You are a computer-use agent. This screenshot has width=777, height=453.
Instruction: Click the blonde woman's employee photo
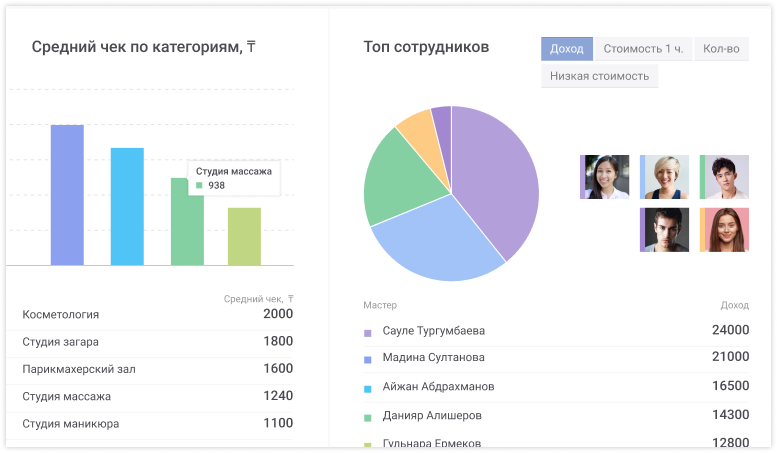(665, 177)
